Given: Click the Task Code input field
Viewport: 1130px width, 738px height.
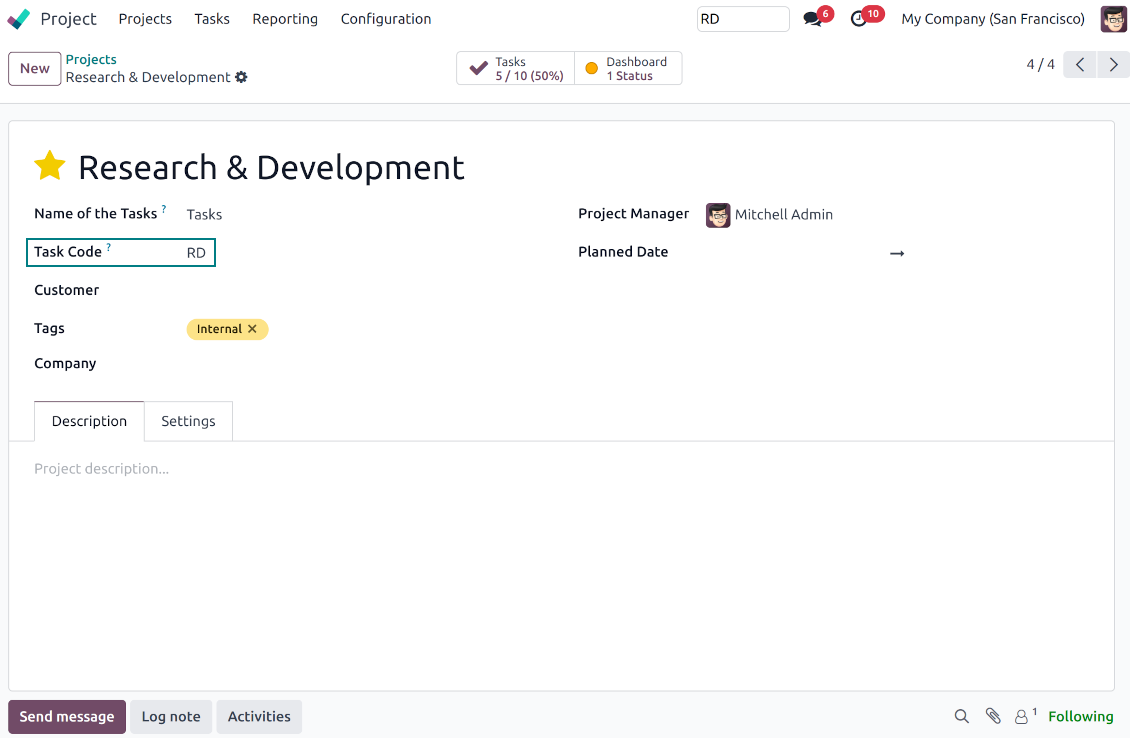Looking at the screenshot, I should tap(196, 253).
